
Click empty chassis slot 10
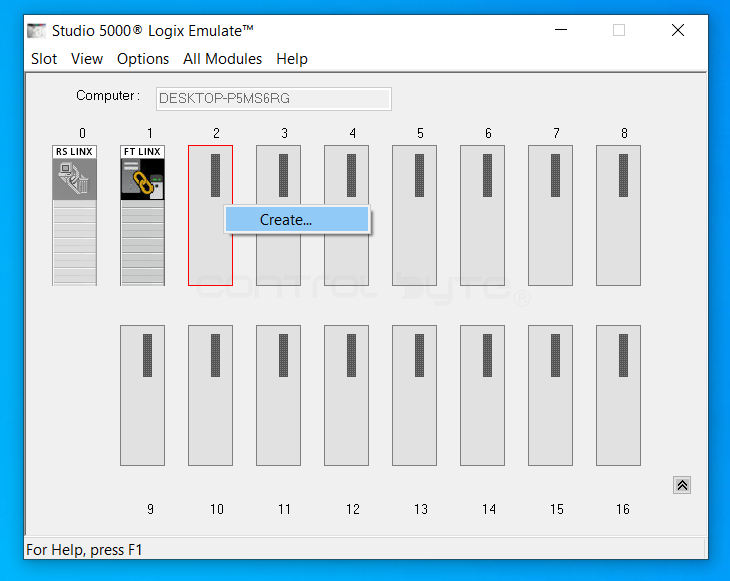210,395
